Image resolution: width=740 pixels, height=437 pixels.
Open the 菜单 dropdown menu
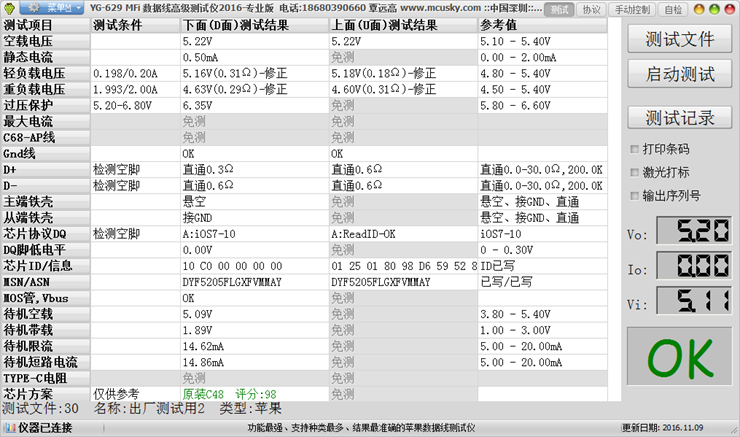(53, 9)
